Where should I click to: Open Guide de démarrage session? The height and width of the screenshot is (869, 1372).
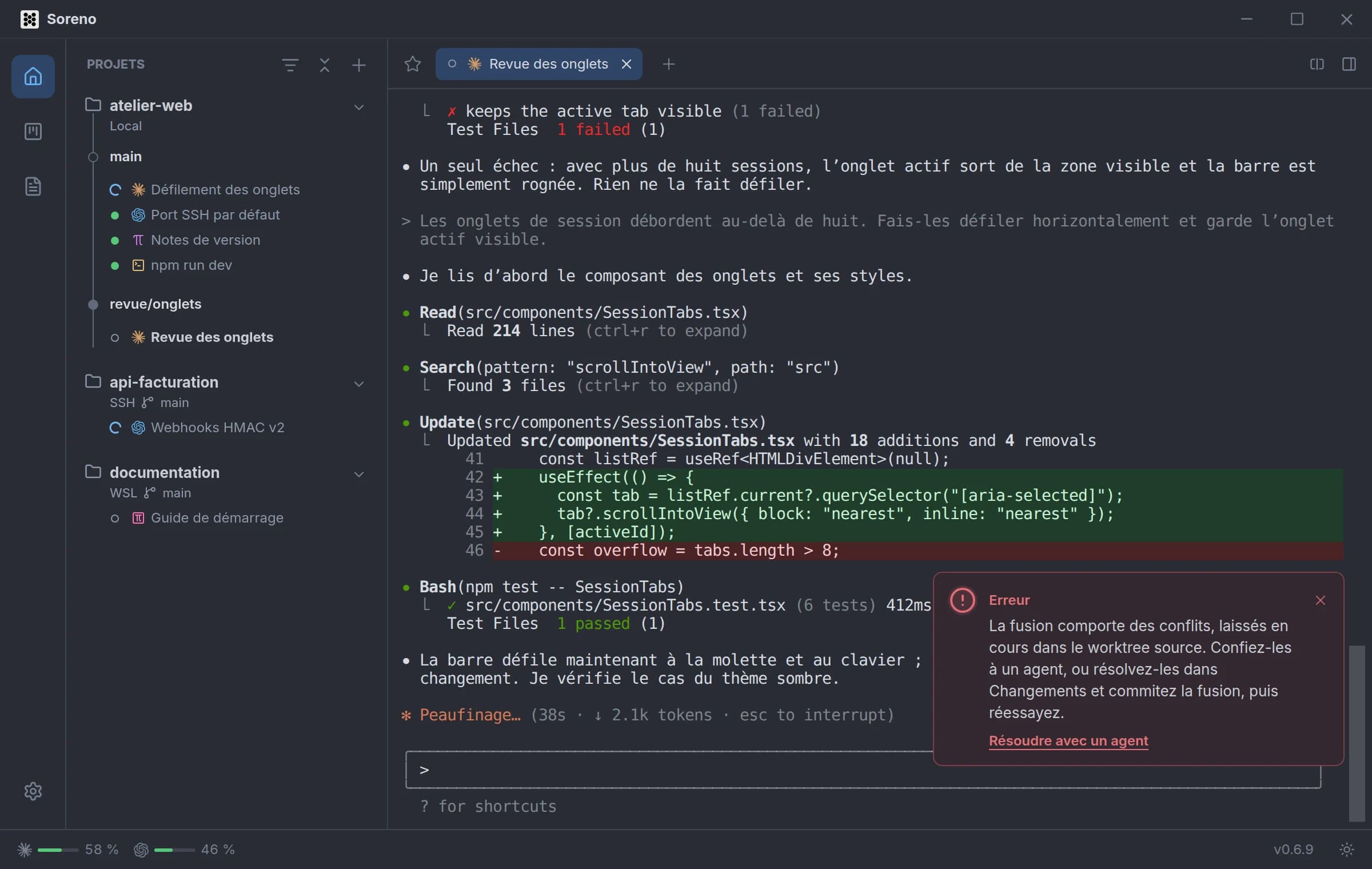point(217,518)
